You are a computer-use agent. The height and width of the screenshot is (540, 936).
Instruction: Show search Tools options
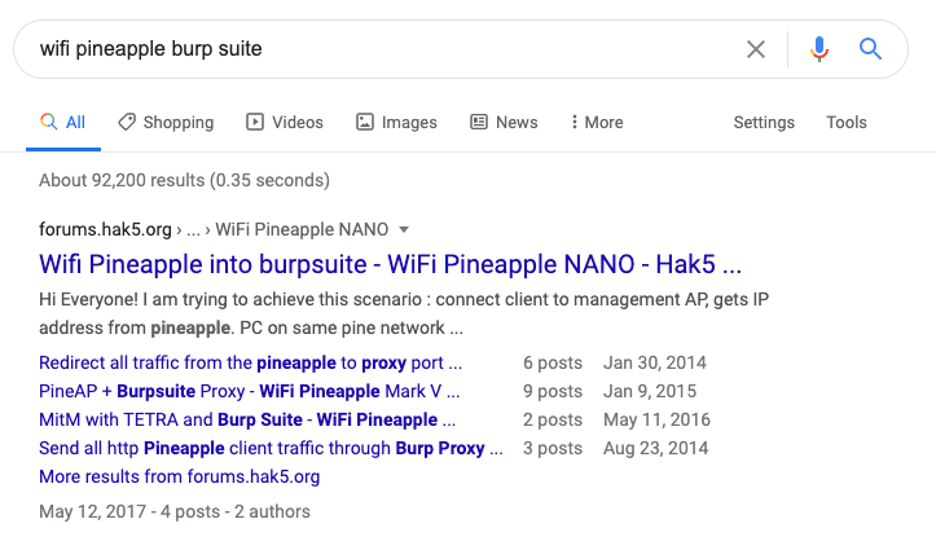[846, 122]
